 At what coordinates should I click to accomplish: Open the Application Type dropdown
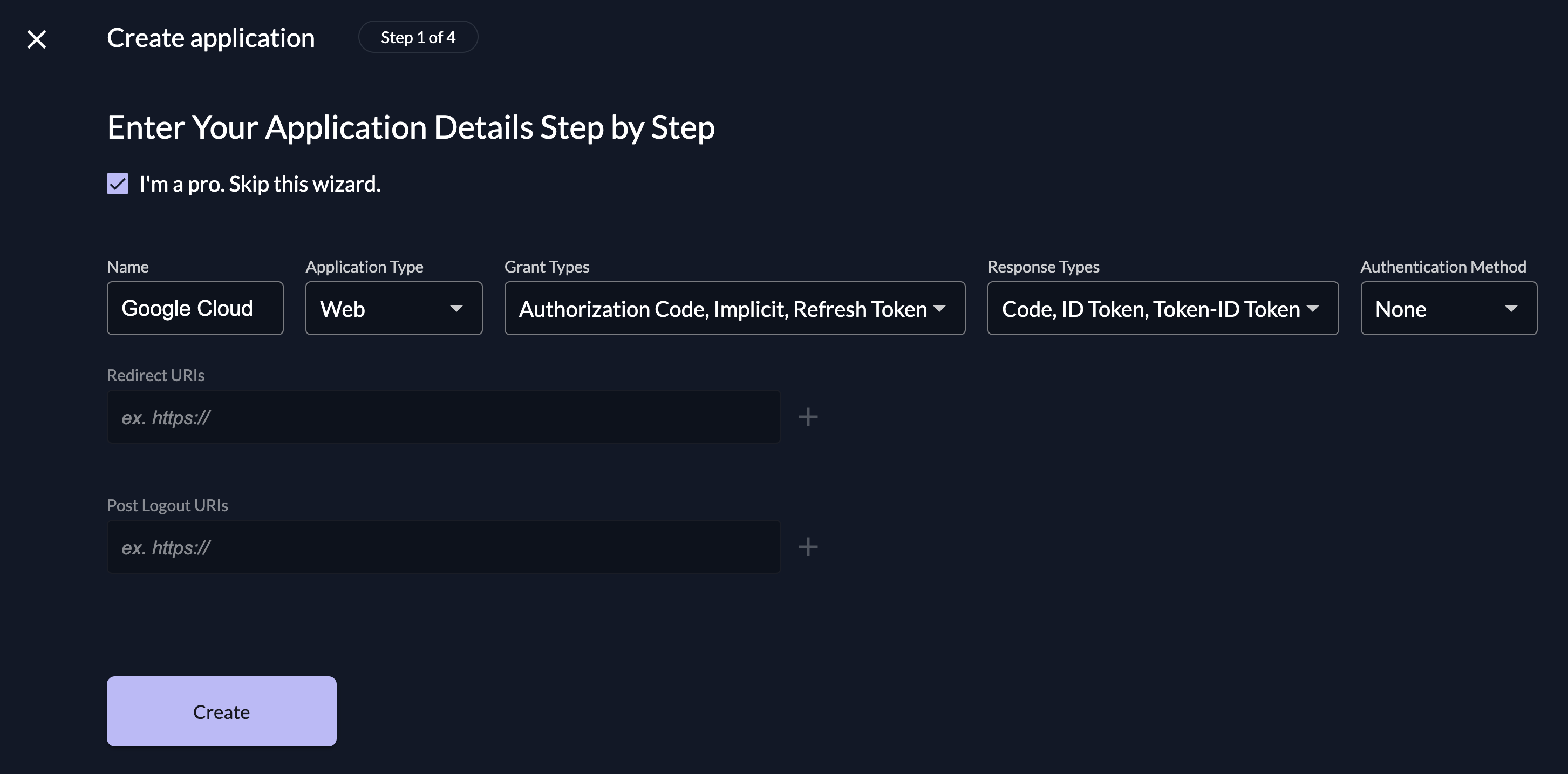coord(393,309)
